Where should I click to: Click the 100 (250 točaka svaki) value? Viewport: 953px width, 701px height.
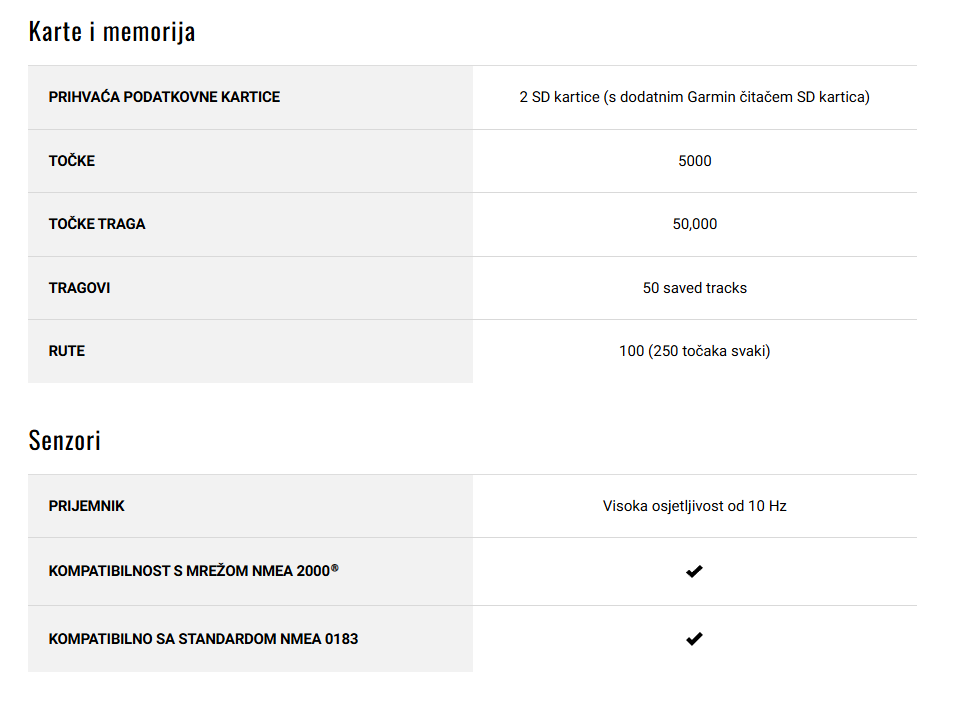(695, 351)
